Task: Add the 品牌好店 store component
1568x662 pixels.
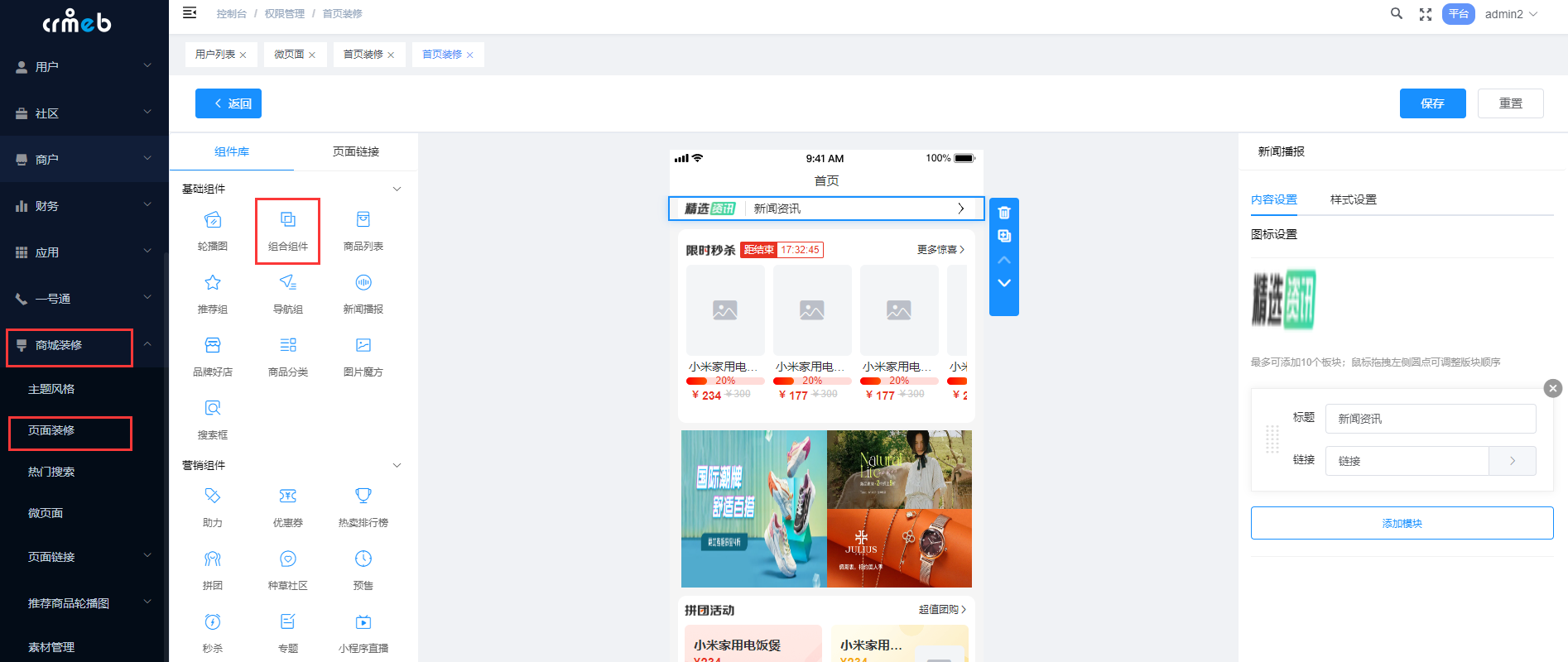Action: tap(213, 357)
